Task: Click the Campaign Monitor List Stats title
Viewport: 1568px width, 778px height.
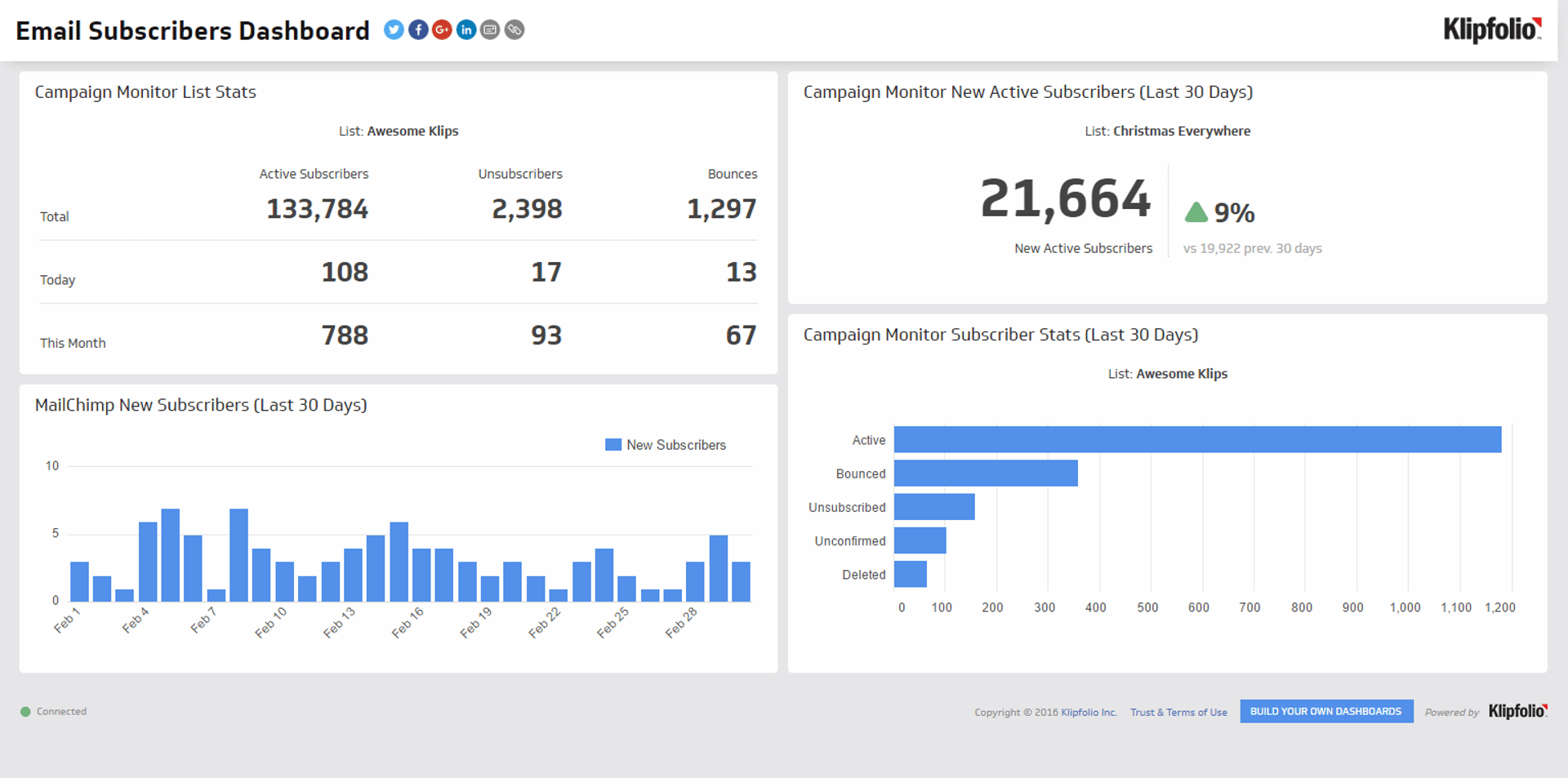Action: [145, 92]
